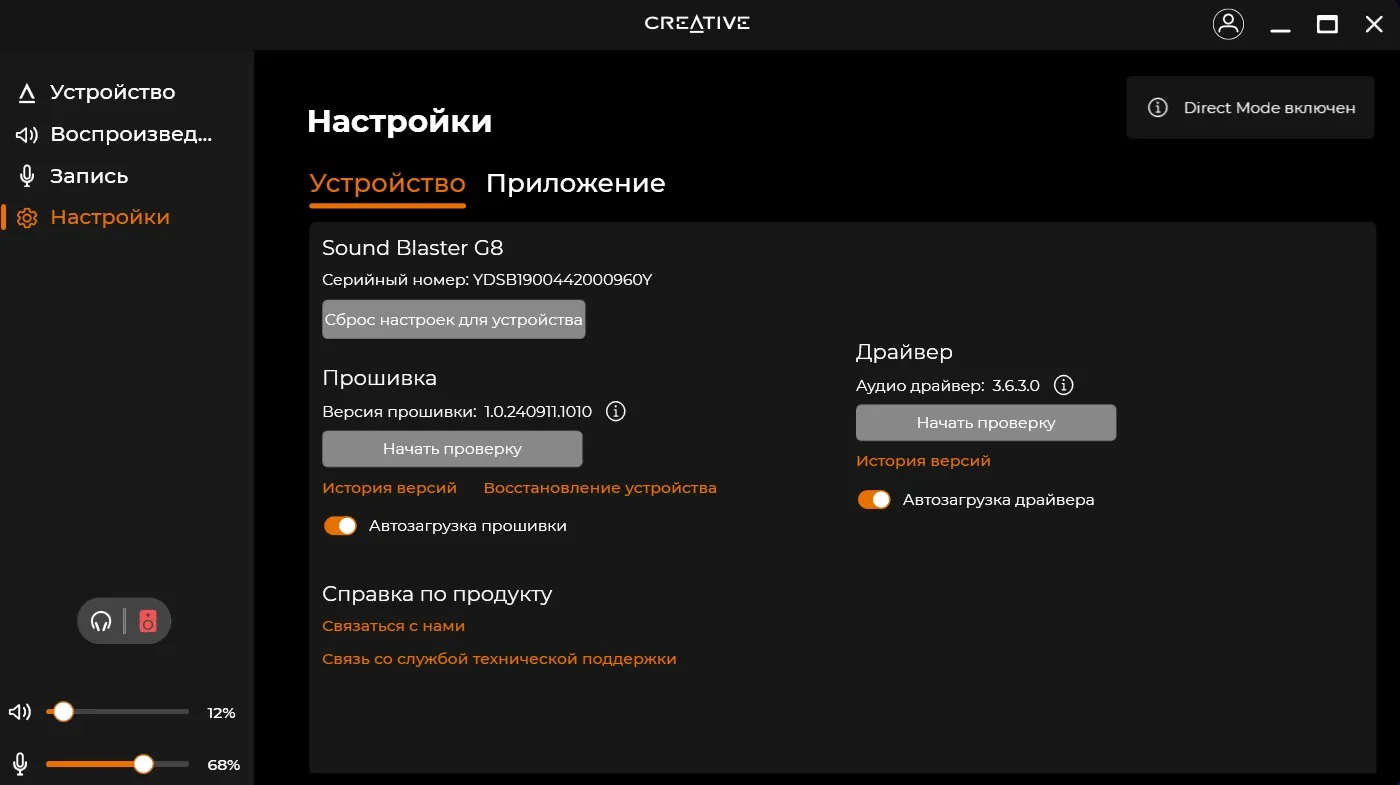Open История версий link under Драйвер
1400x785 pixels.
(923, 461)
